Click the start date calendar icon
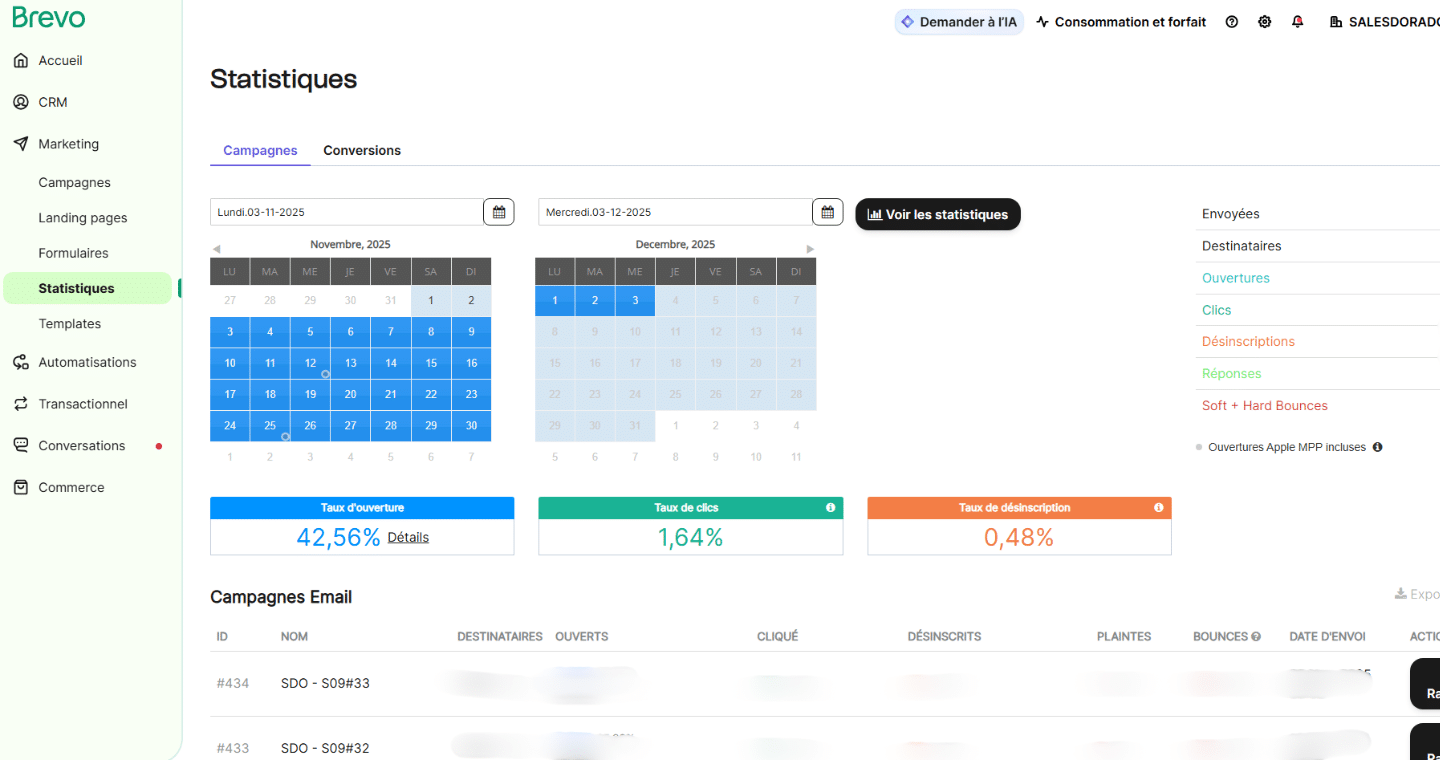This screenshot has height=760, width=1440. [x=498, y=212]
